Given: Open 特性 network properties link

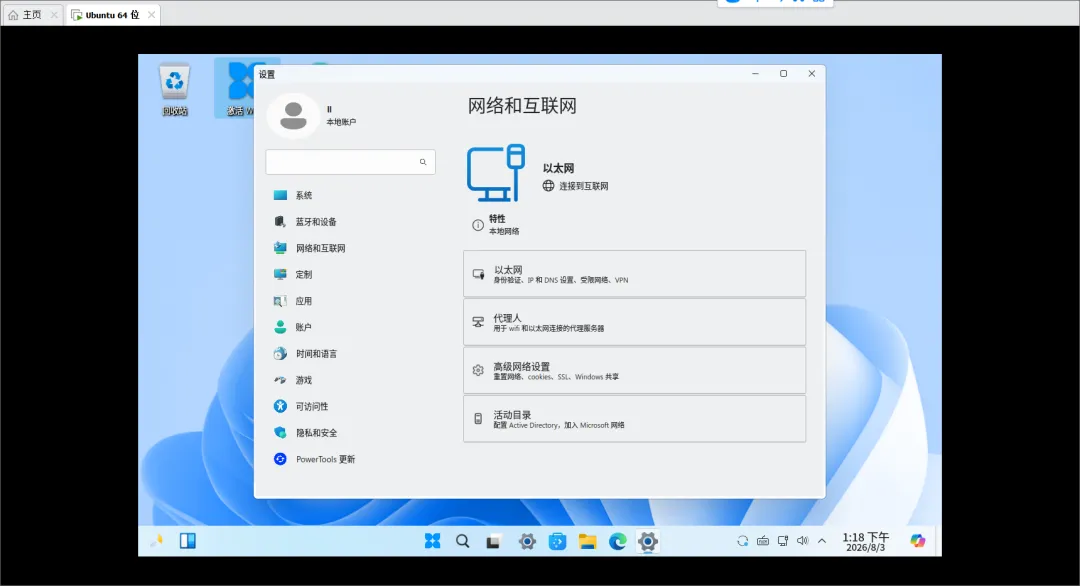Looking at the screenshot, I should click(x=496, y=224).
